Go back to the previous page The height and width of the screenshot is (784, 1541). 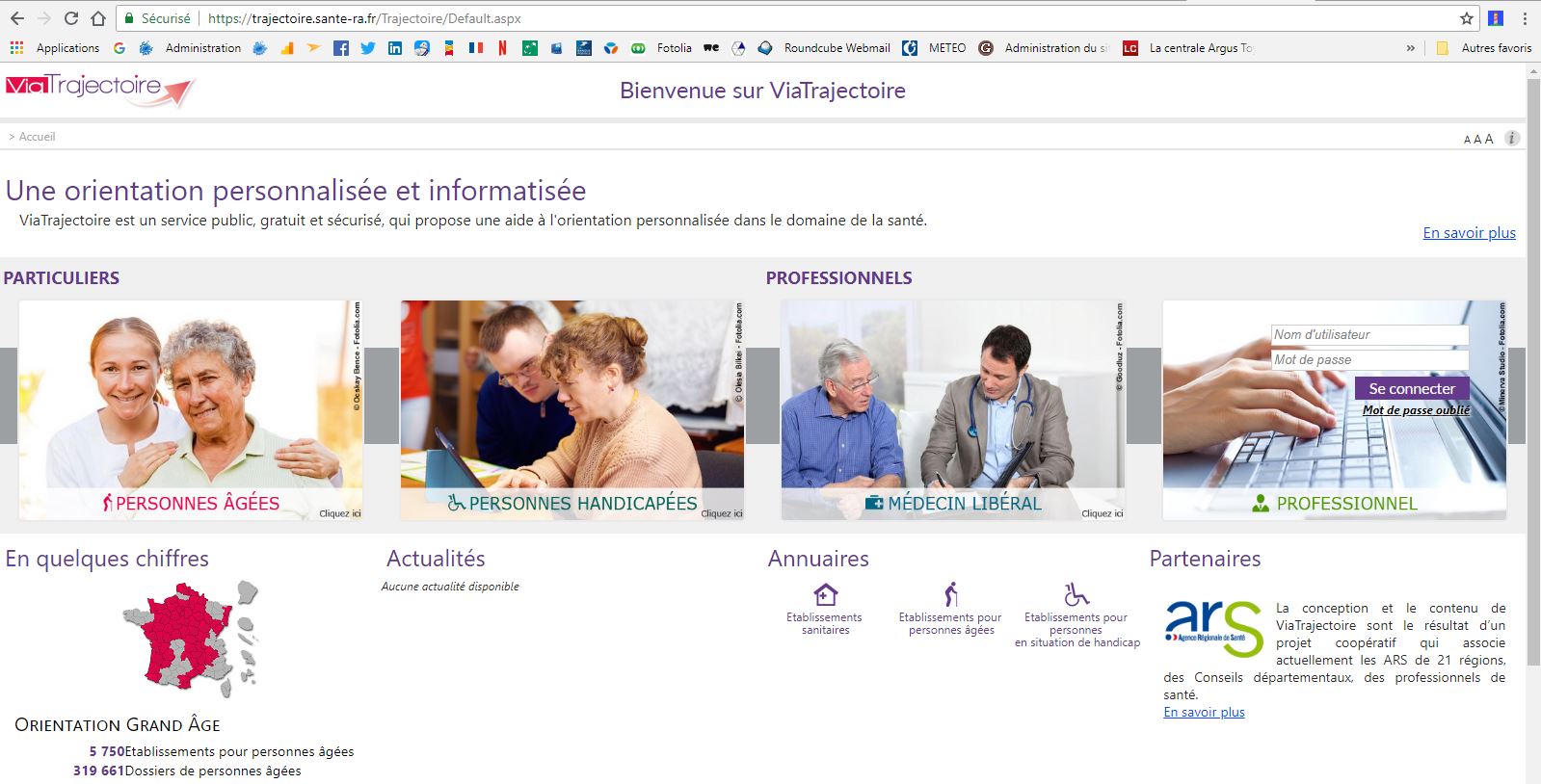coord(17,18)
